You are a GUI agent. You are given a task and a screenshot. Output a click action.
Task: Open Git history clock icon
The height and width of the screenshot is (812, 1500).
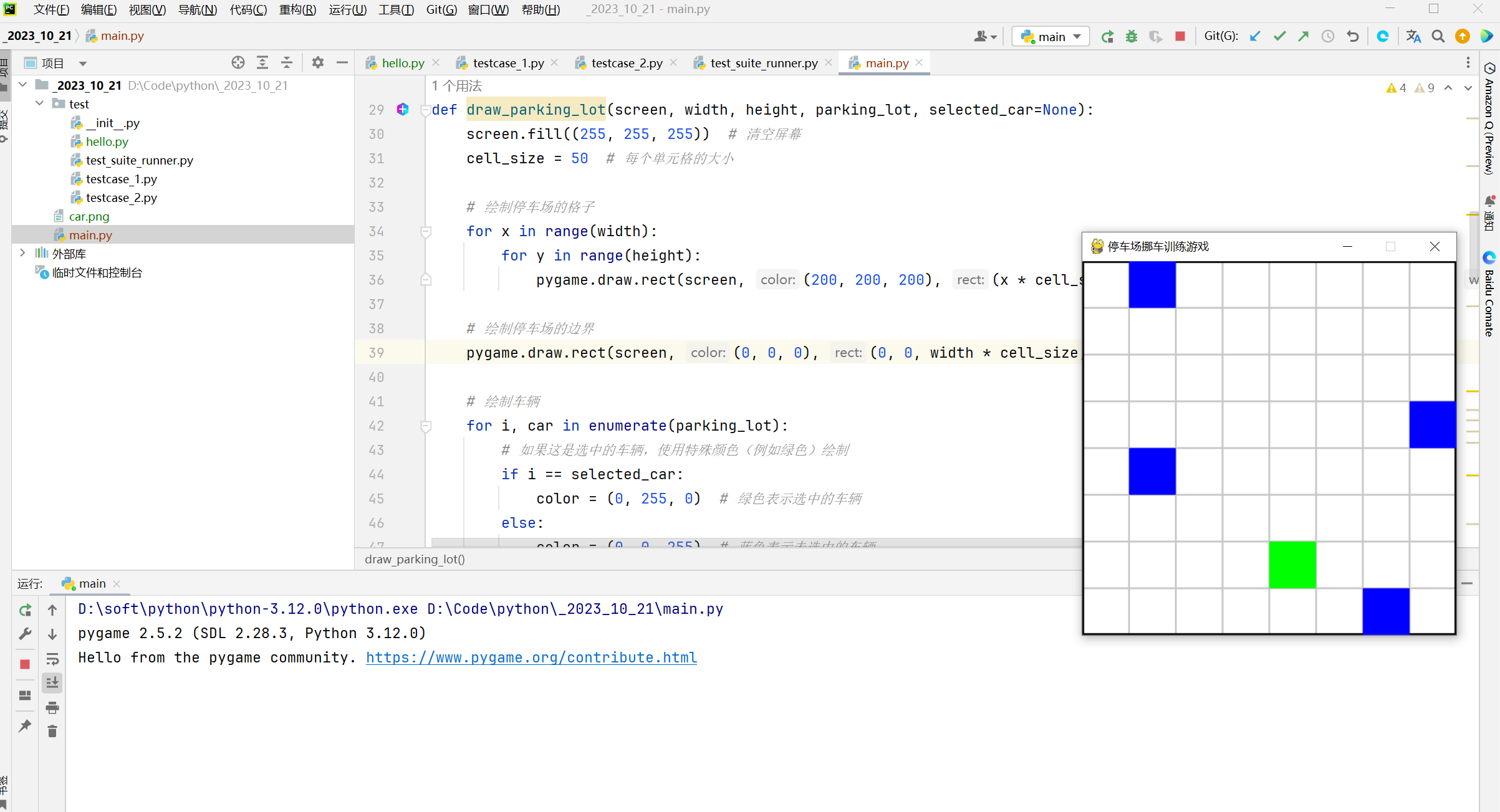click(1328, 37)
